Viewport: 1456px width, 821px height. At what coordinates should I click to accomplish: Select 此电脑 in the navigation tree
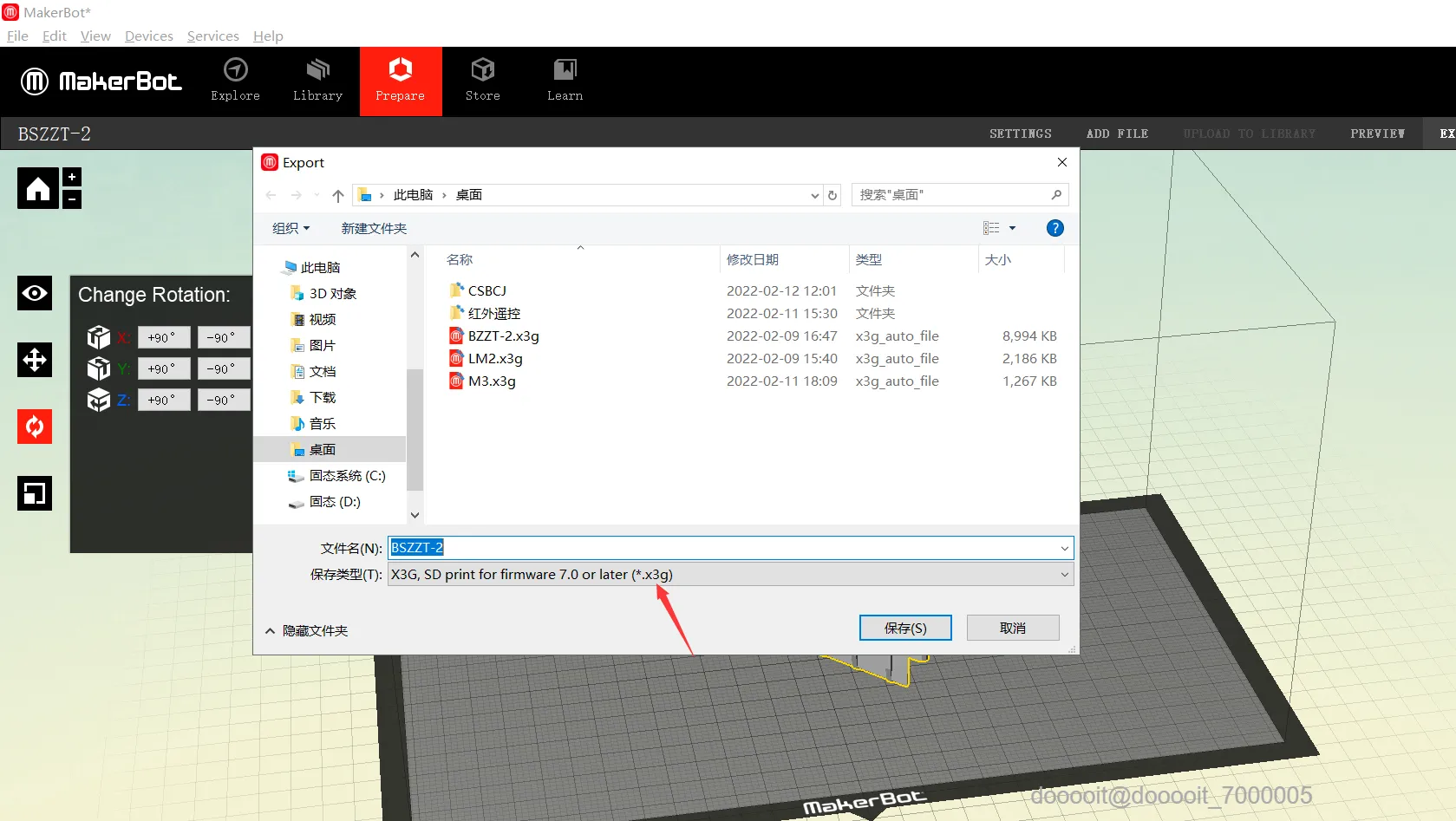[x=320, y=267]
